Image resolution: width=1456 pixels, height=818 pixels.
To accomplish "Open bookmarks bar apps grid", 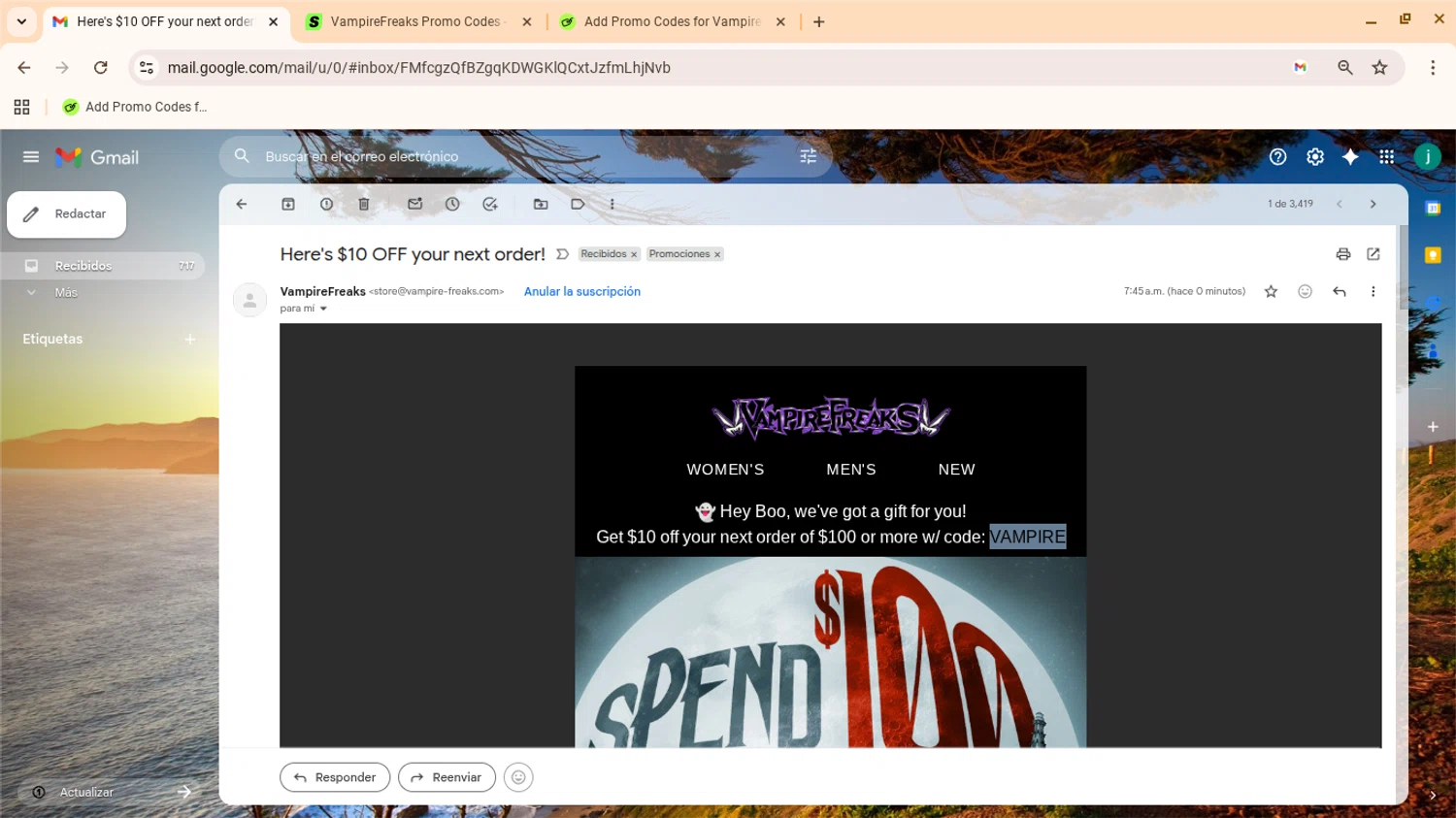I will pos(21,107).
